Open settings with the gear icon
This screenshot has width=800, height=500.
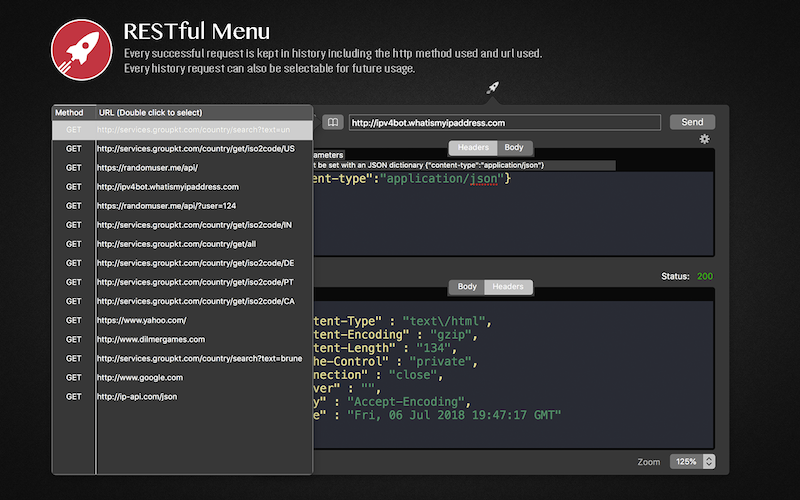tap(704, 139)
